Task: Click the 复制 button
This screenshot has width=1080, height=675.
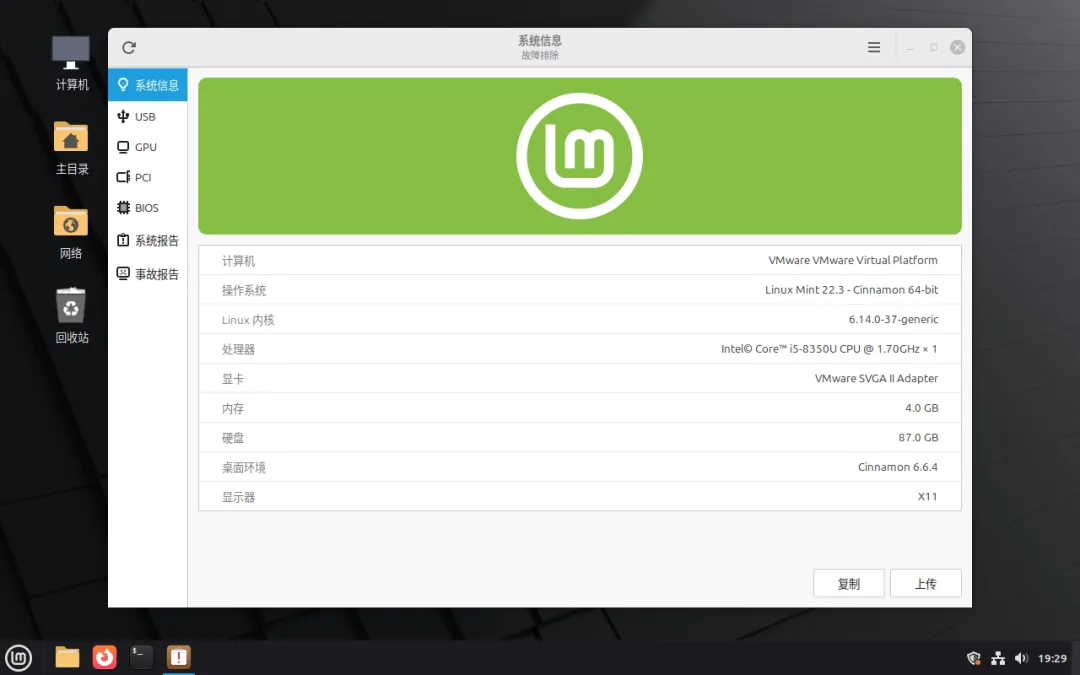Action: point(849,583)
